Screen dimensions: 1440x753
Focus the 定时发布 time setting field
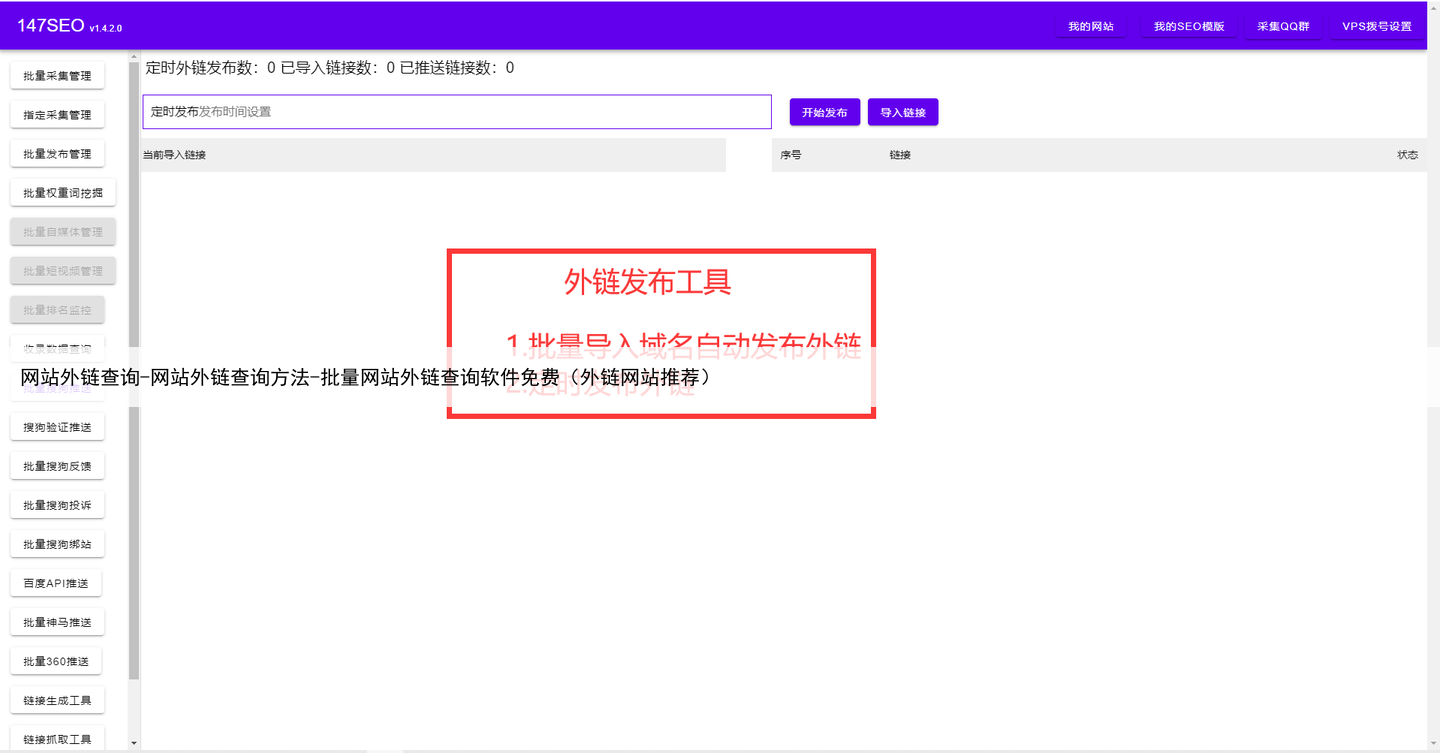click(x=457, y=112)
